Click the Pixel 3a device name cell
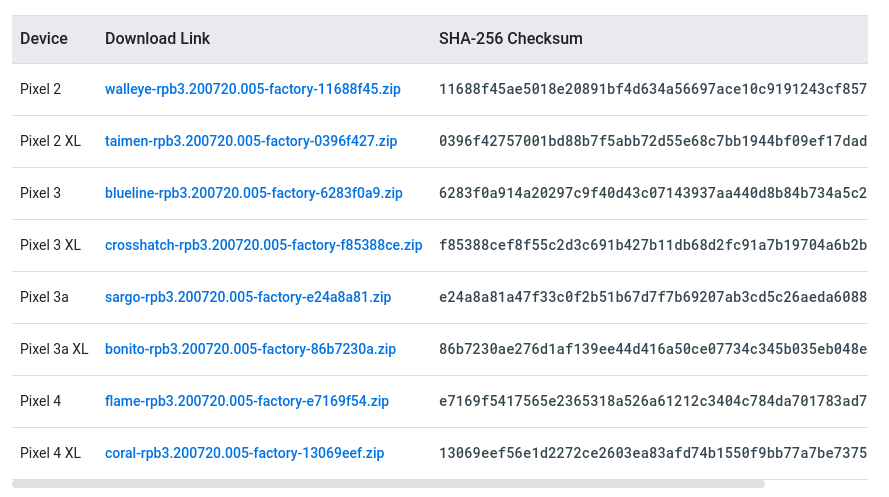The height and width of the screenshot is (497, 889). pyautogui.click(x=44, y=297)
